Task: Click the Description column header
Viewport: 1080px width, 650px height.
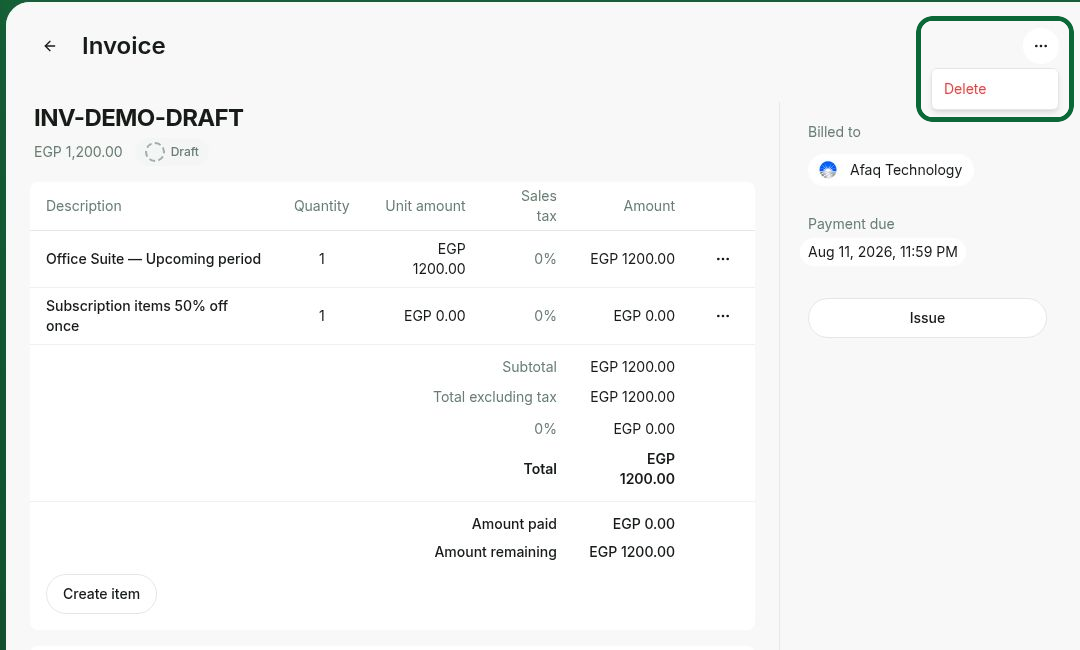Action: point(83,206)
